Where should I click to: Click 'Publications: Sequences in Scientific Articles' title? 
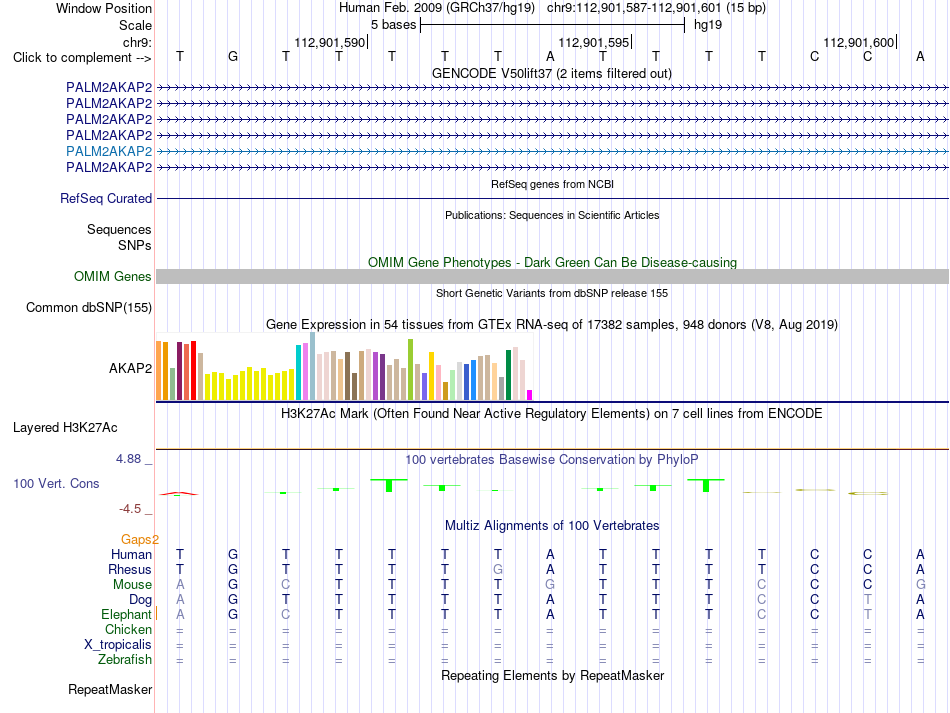(x=552, y=215)
